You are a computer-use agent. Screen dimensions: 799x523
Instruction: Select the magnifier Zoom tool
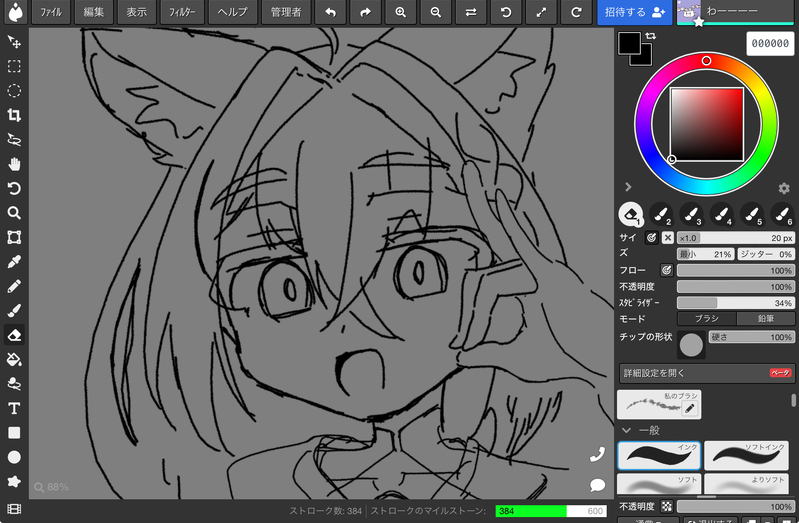14,213
